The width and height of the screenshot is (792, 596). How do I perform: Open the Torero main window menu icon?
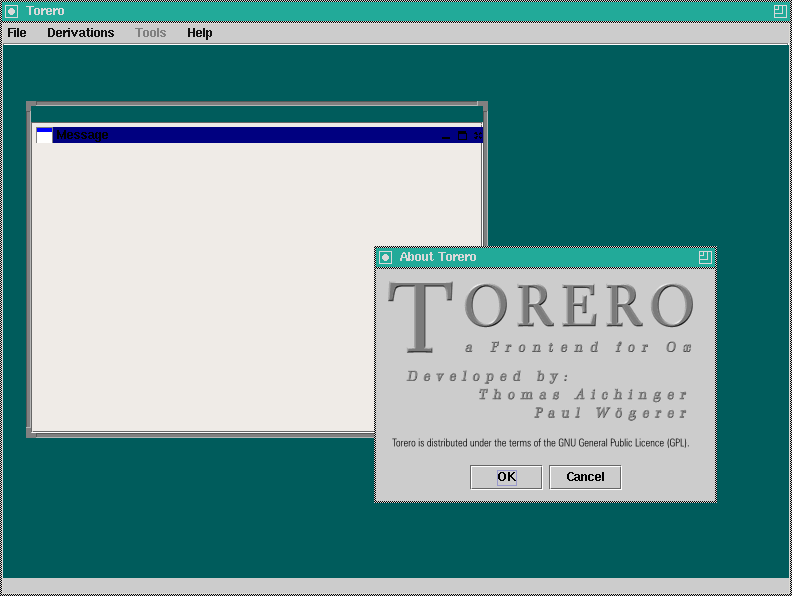(x=12, y=11)
